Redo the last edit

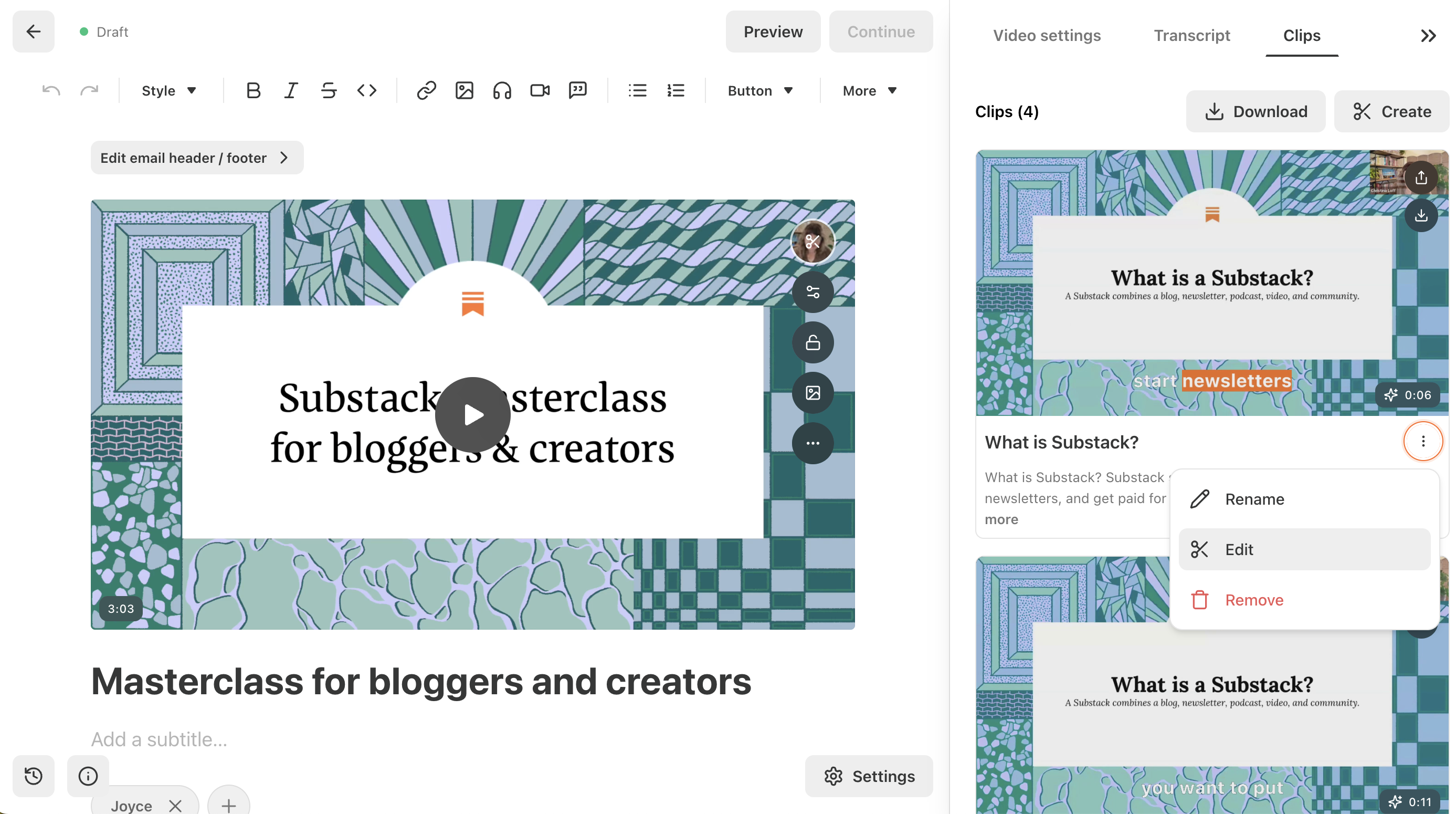(x=89, y=90)
